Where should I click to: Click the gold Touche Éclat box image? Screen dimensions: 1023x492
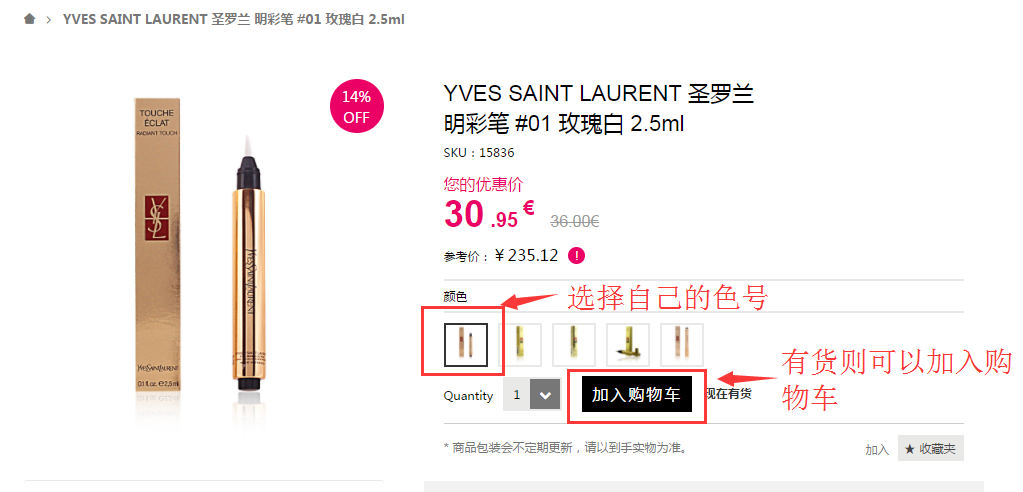(x=157, y=245)
